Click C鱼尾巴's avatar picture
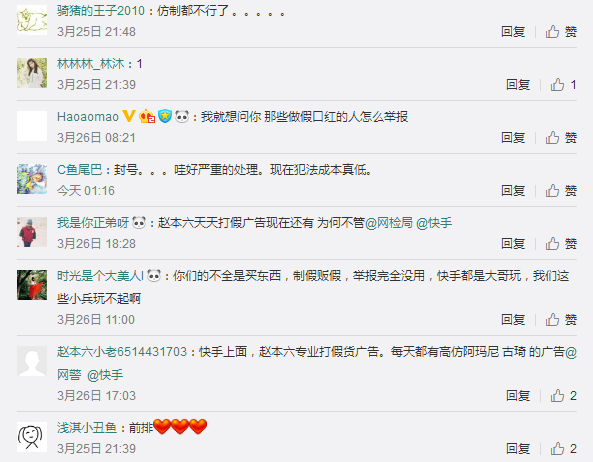 (32, 179)
